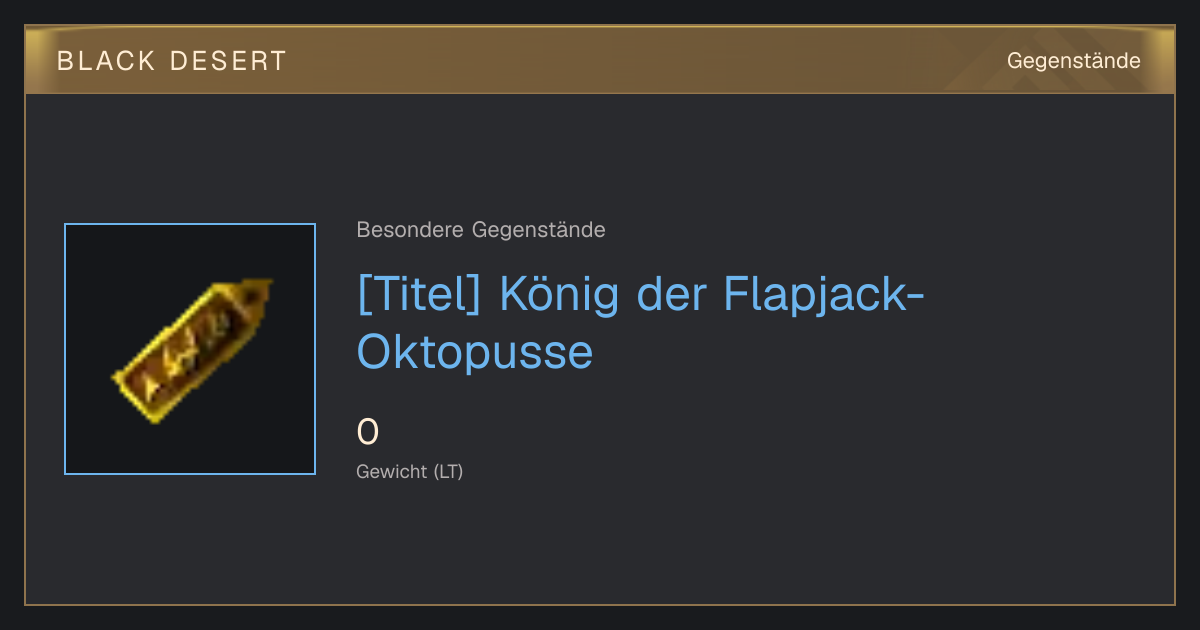Click the item title König der Flapjack-Oktopusse
The height and width of the screenshot is (630, 1200).
(640, 323)
